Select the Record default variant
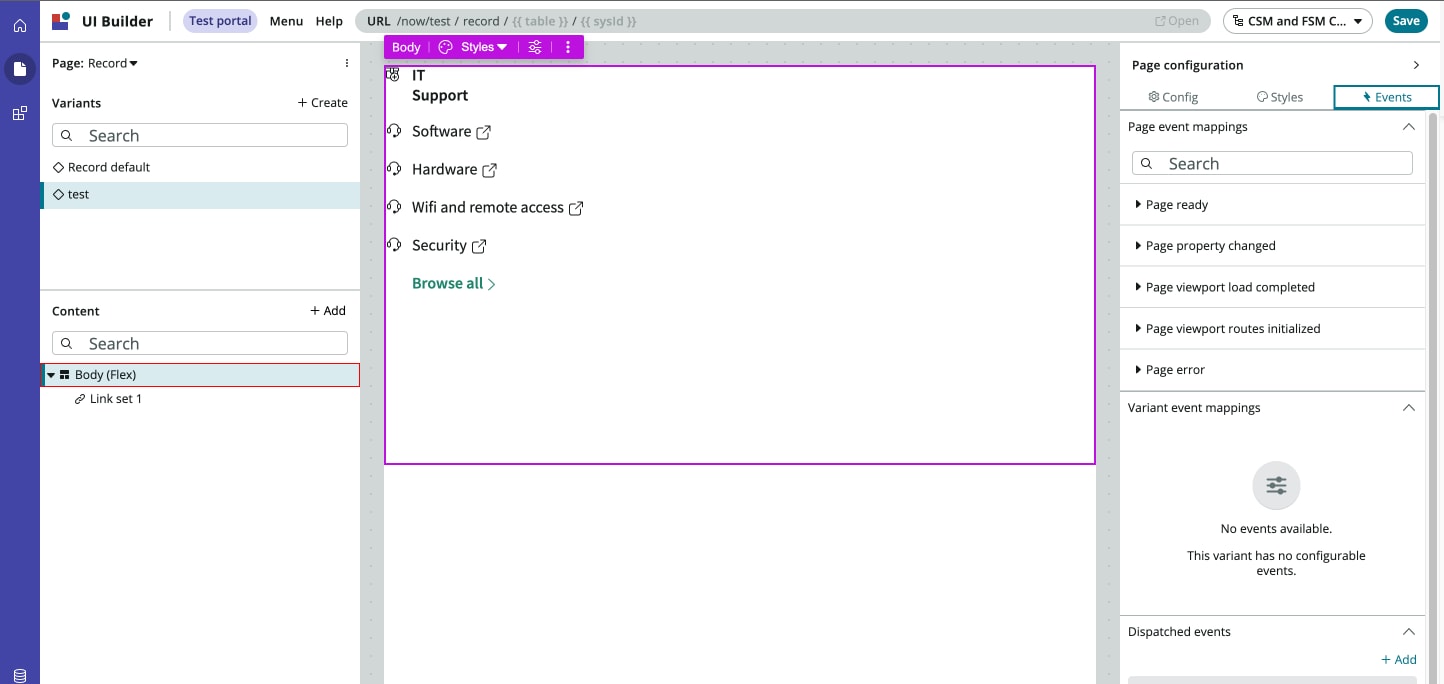Screen dimensions: 1444x684 pos(200,167)
